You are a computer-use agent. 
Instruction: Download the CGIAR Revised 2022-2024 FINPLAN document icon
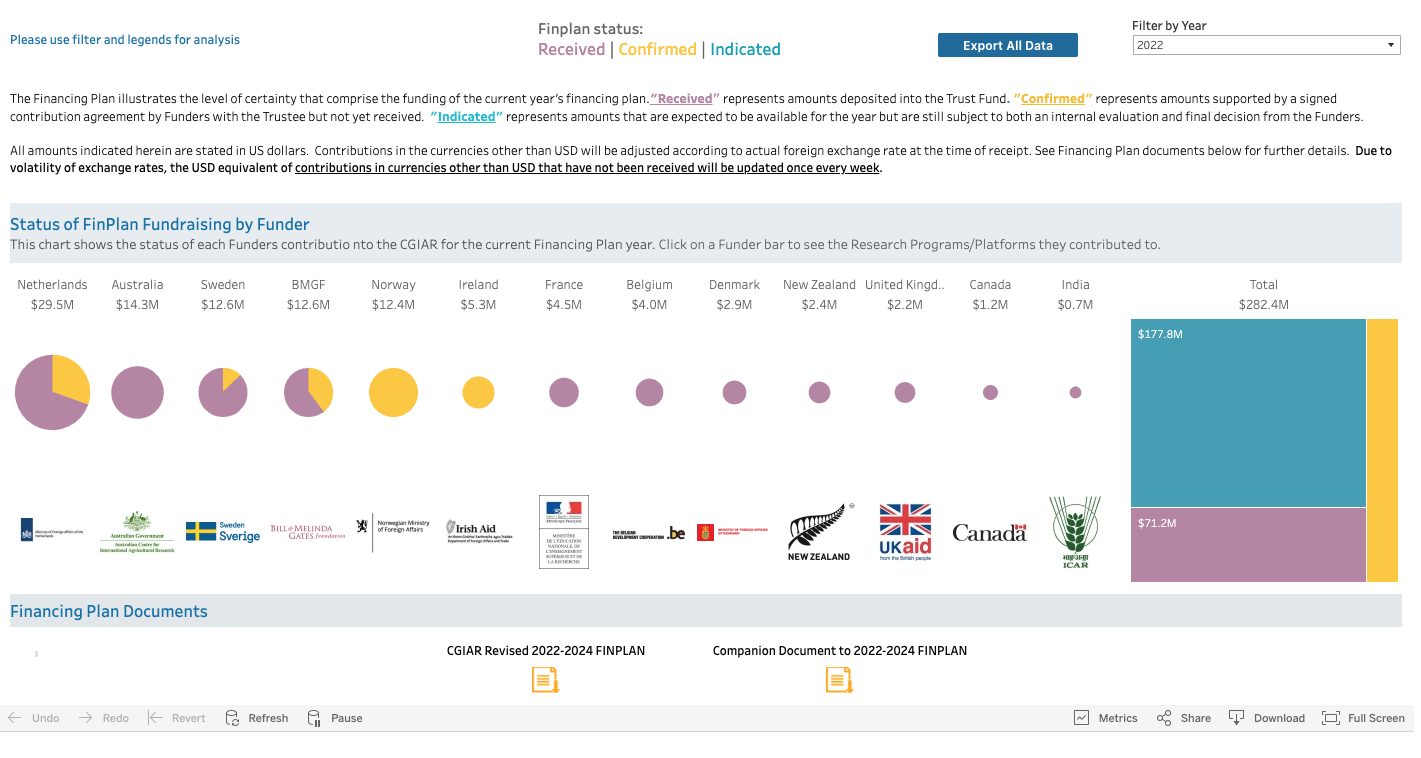click(544, 680)
